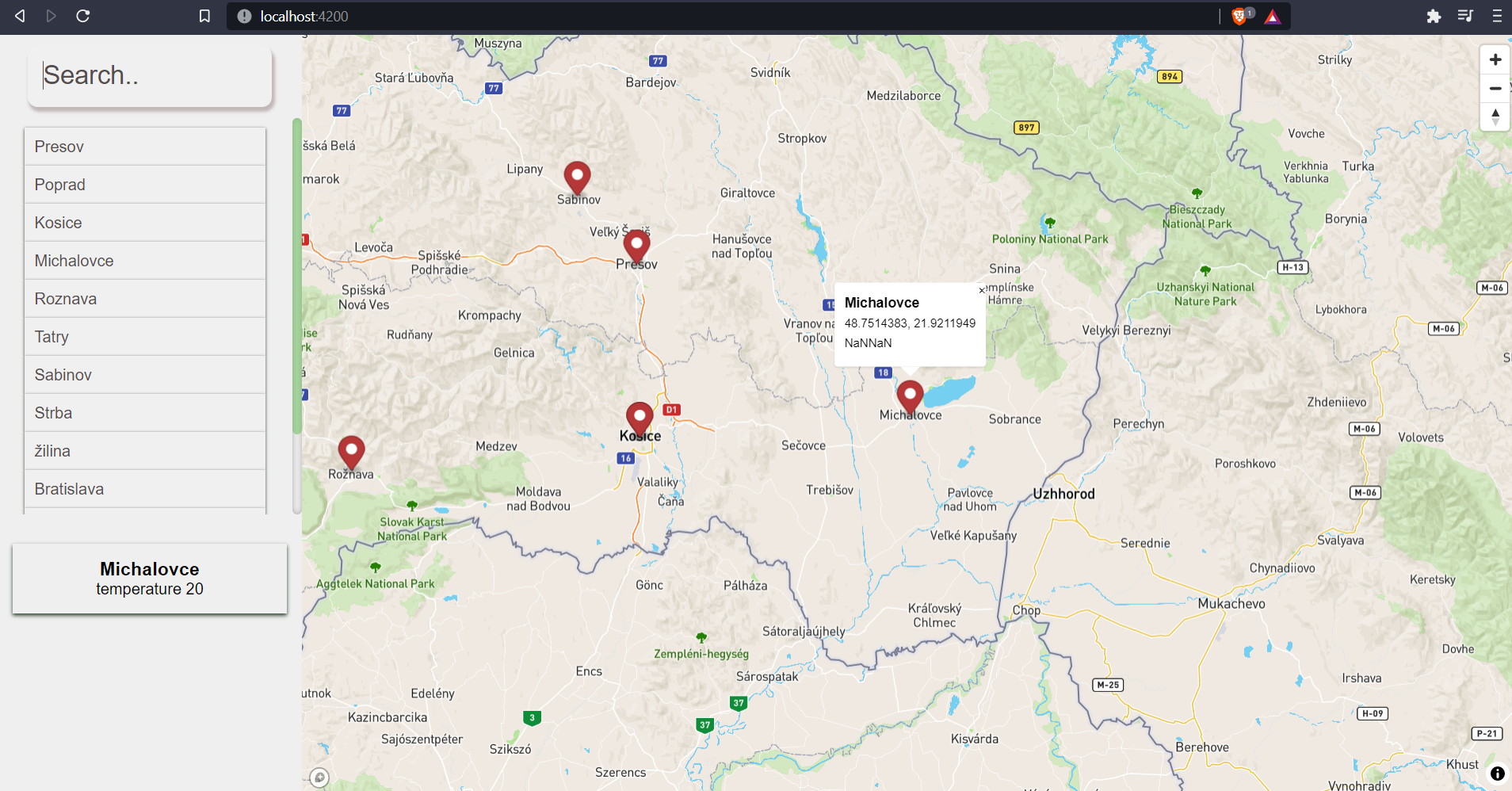Open the Roznava marker on map
The height and width of the screenshot is (791, 1512).
point(351,451)
